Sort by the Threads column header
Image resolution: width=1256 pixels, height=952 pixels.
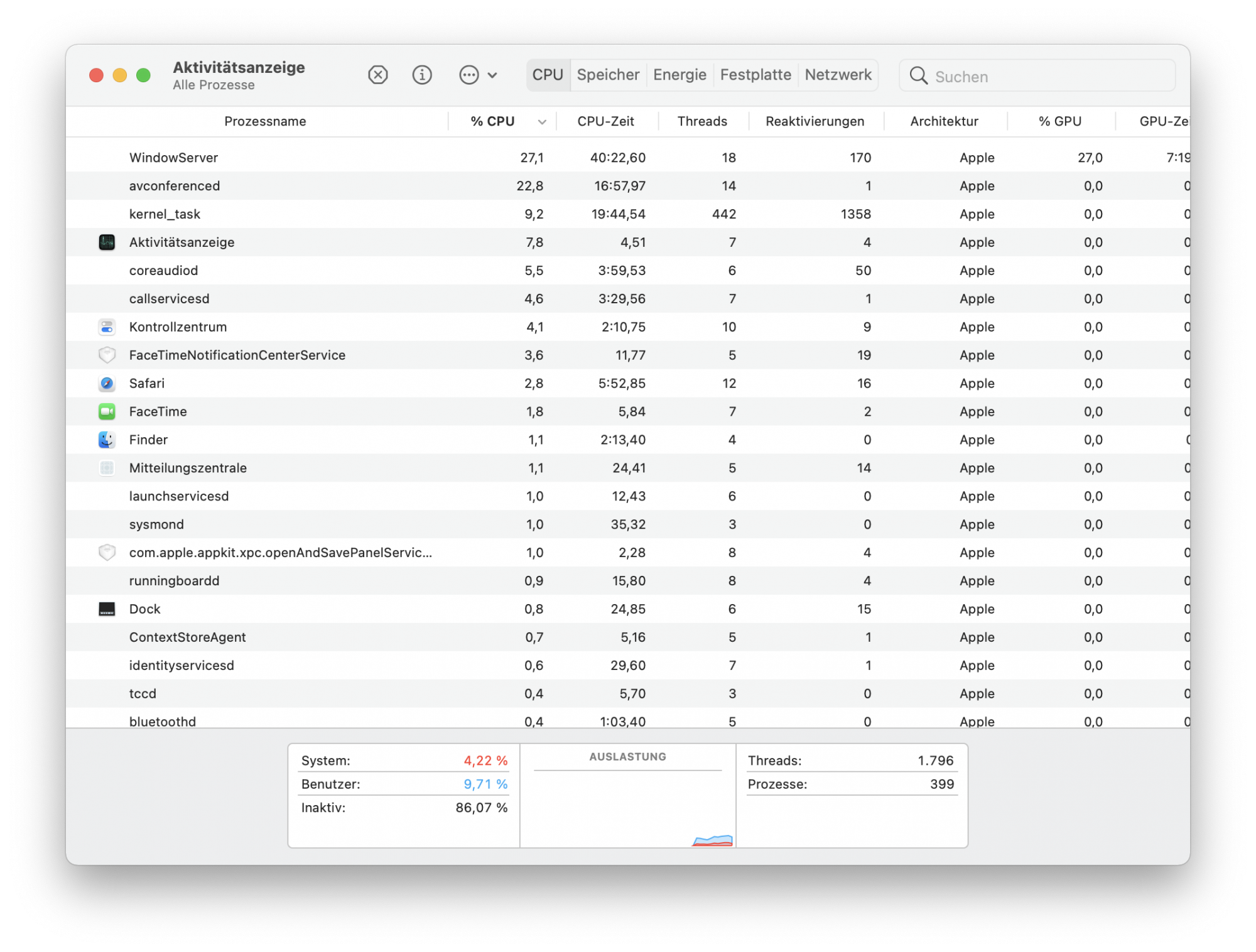tap(702, 121)
